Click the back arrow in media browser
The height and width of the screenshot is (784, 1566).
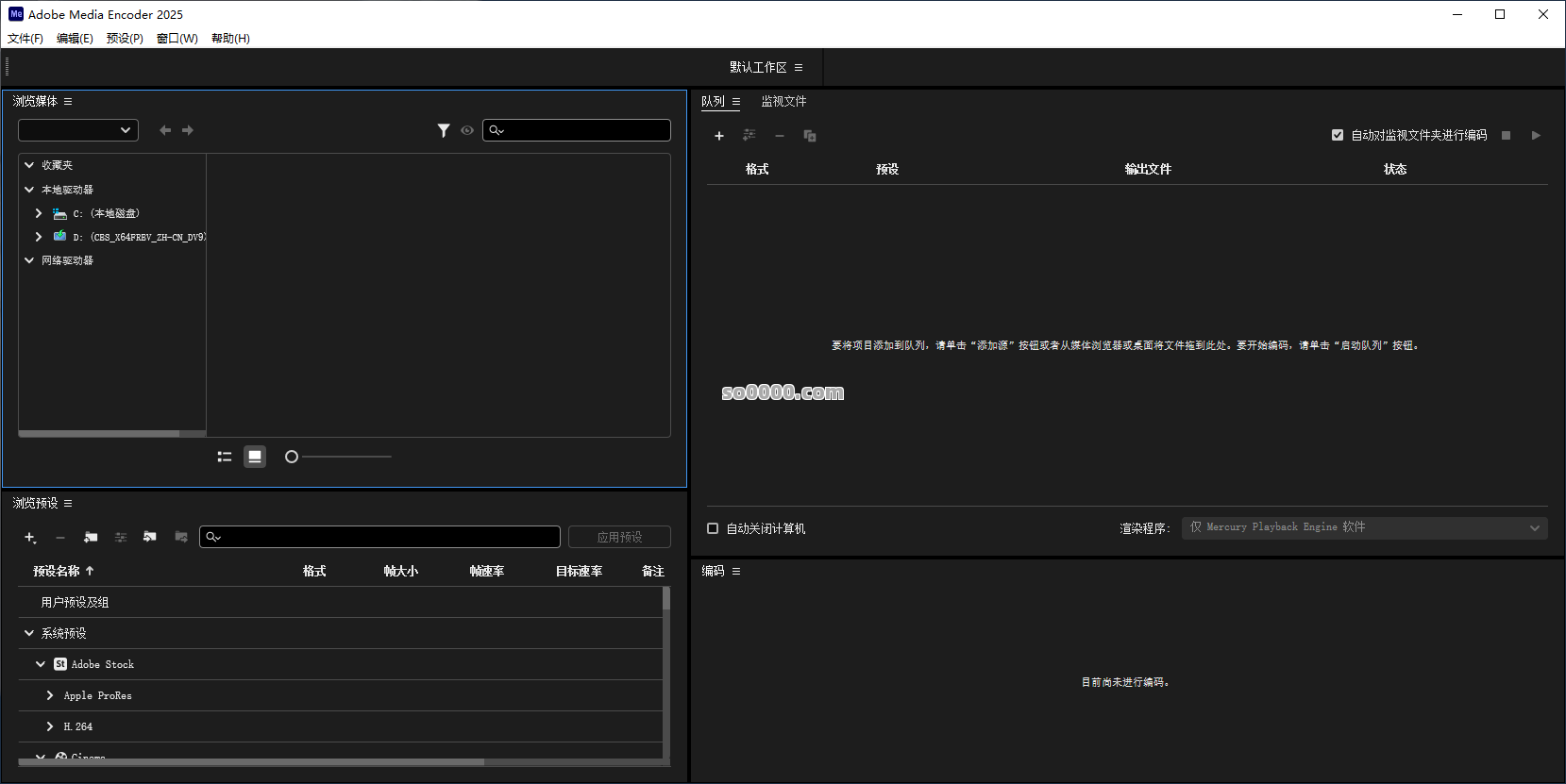coord(165,130)
